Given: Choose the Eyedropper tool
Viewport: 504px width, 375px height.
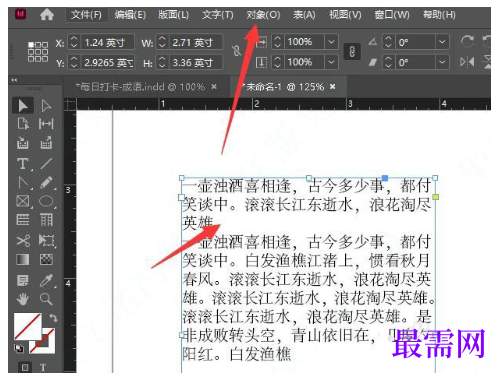Looking at the screenshot, I should [46, 280].
